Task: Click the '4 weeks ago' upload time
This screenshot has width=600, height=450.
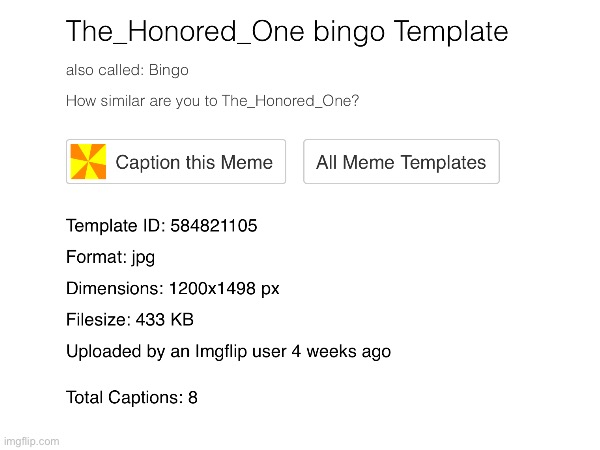Action: pyautogui.click(x=341, y=351)
